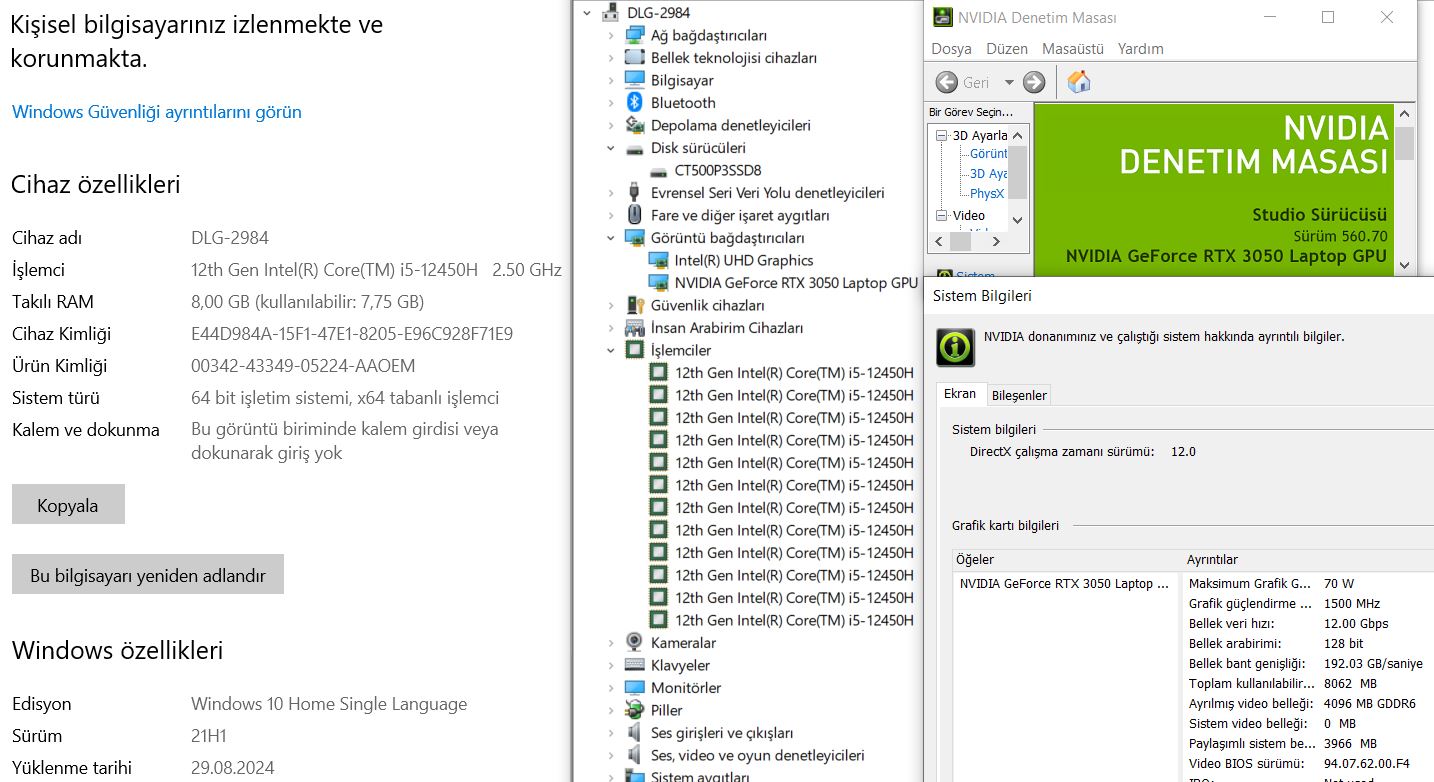Click the Geri label in NVIDIA toolbar
1434x782 pixels.
click(976, 83)
